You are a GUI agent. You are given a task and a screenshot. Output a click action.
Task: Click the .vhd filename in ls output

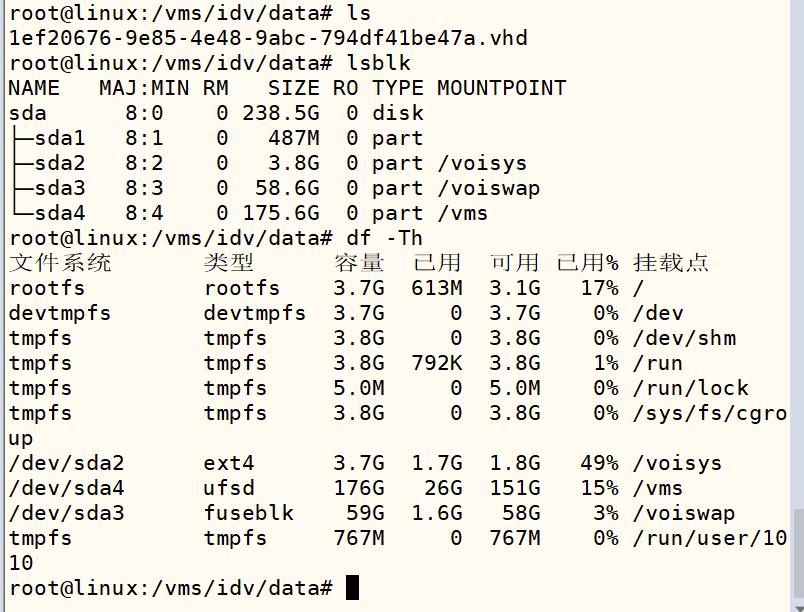tap(268, 38)
